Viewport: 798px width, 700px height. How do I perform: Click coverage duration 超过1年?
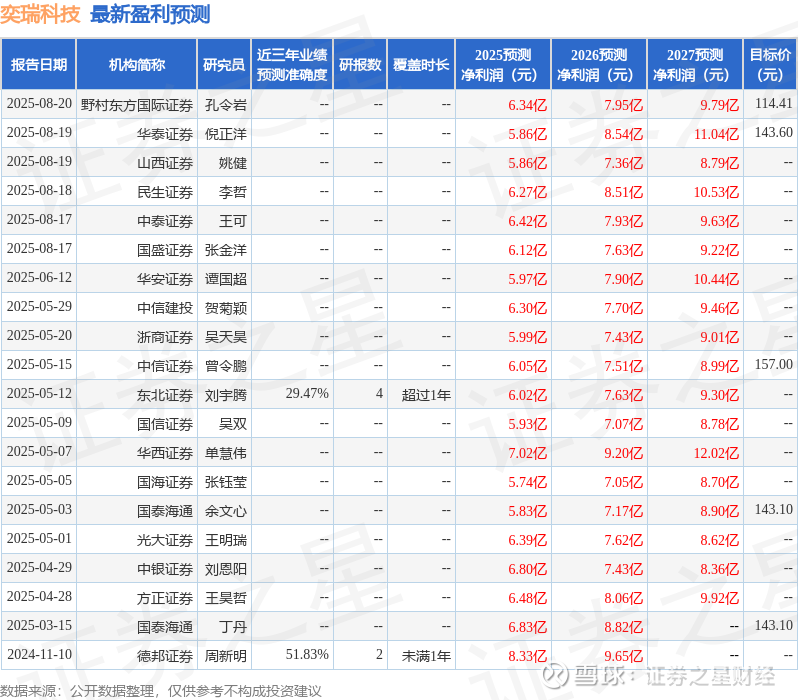tap(426, 395)
